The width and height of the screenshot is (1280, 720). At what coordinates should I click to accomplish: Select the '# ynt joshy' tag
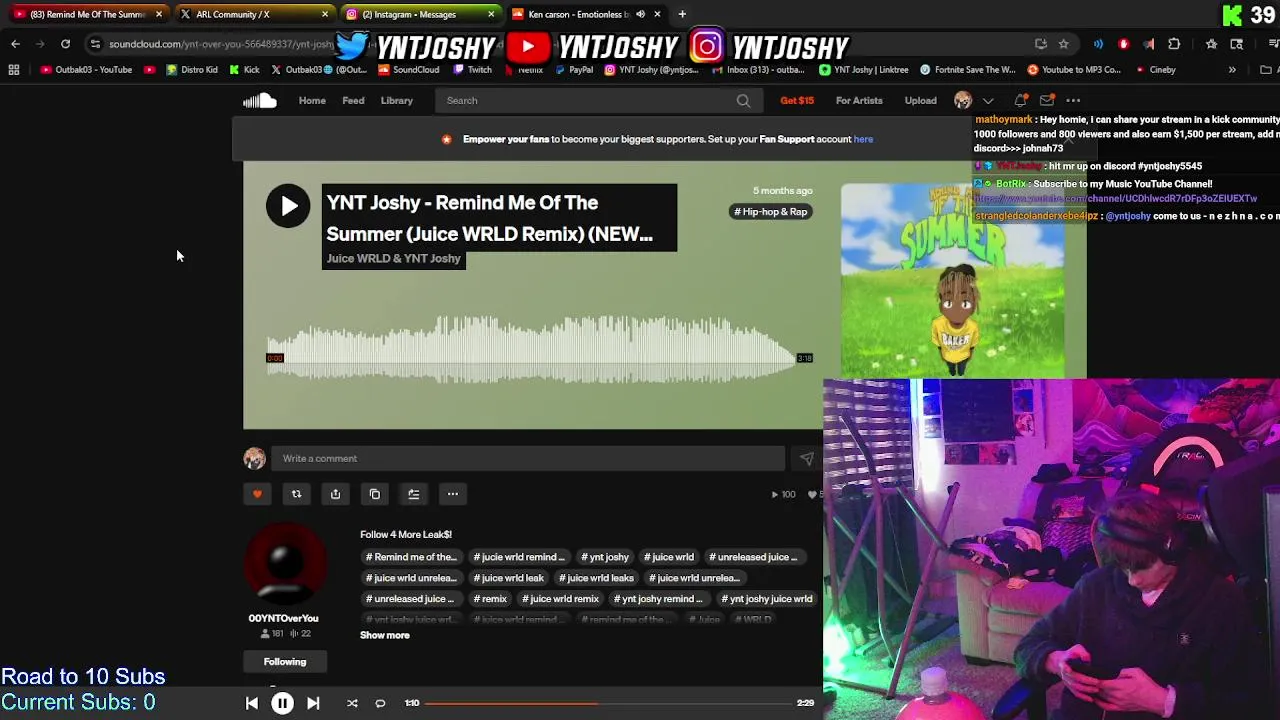(605, 557)
